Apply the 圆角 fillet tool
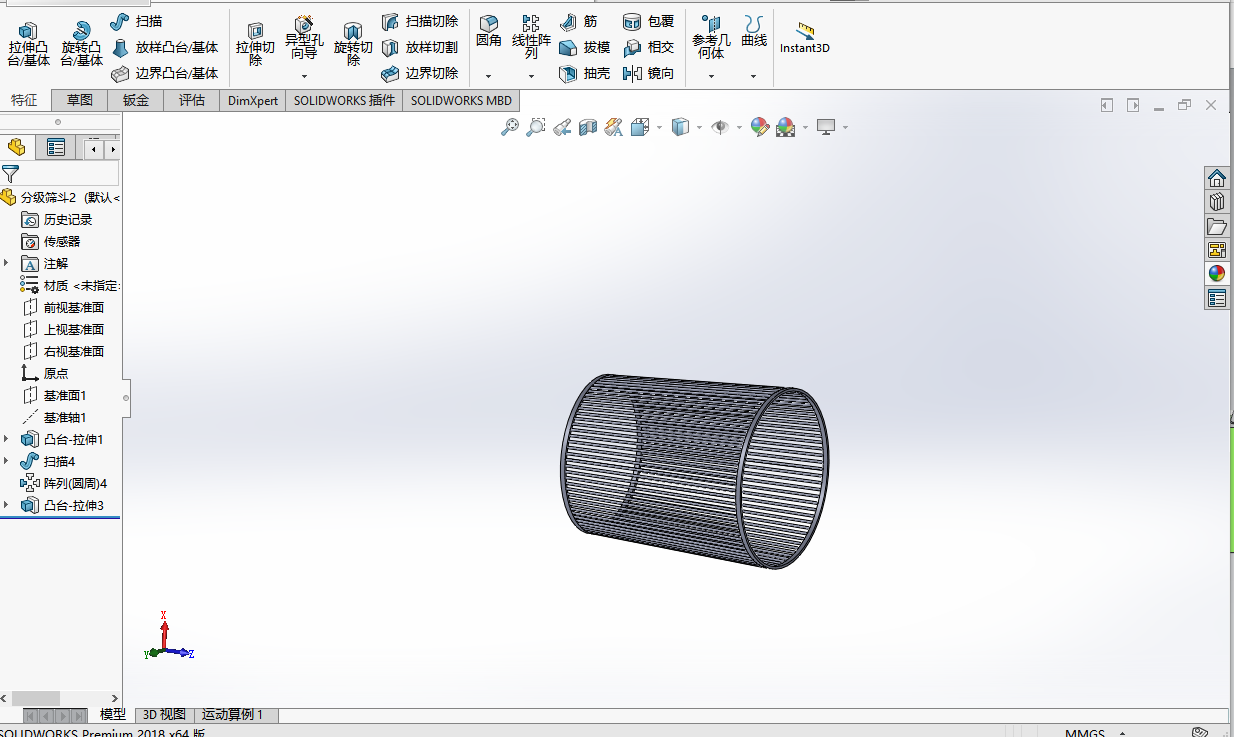1234x737 pixels. tap(489, 32)
